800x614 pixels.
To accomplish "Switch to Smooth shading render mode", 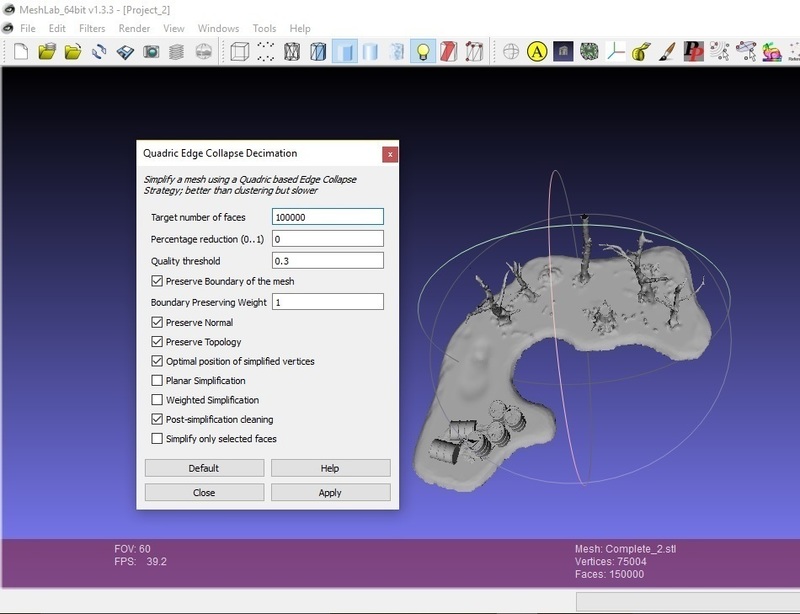I will (x=396, y=52).
